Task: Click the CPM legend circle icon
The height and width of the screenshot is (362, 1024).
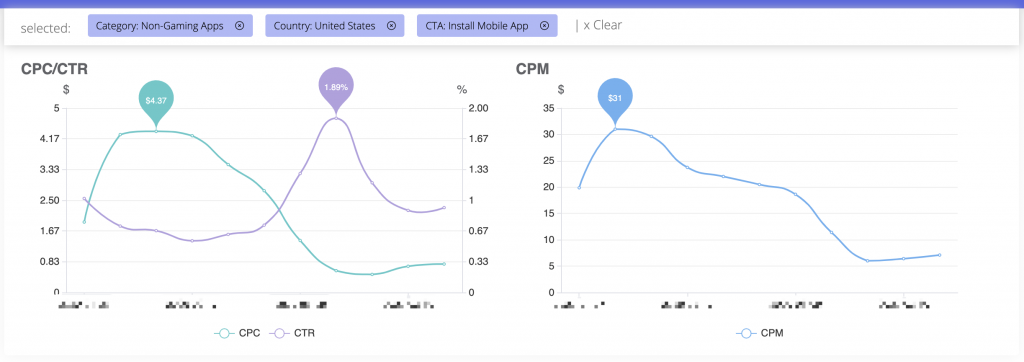Action: 746,333
